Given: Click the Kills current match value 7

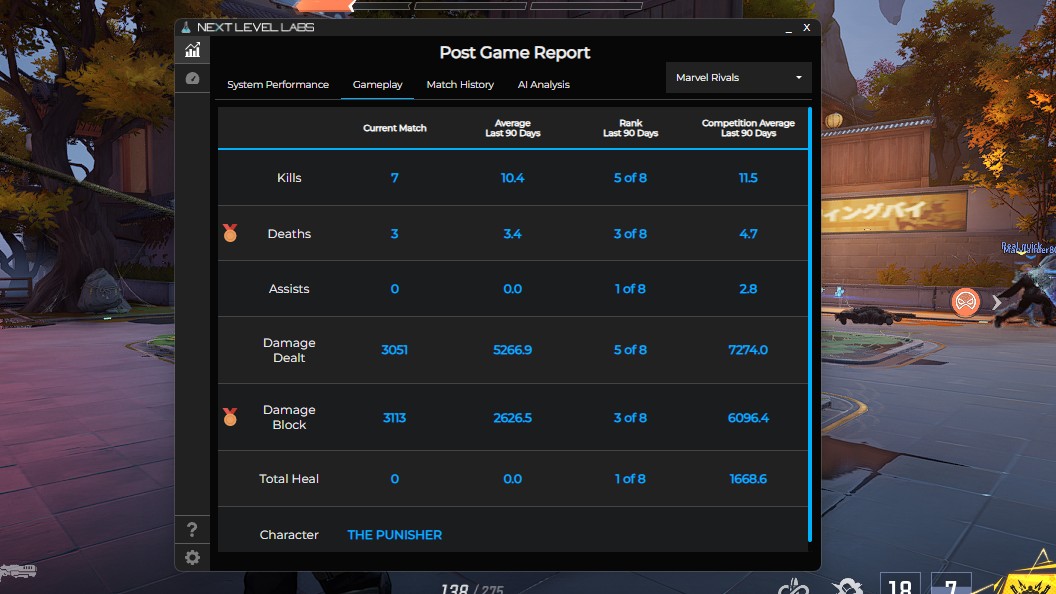Looking at the screenshot, I should pyautogui.click(x=395, y=178).
